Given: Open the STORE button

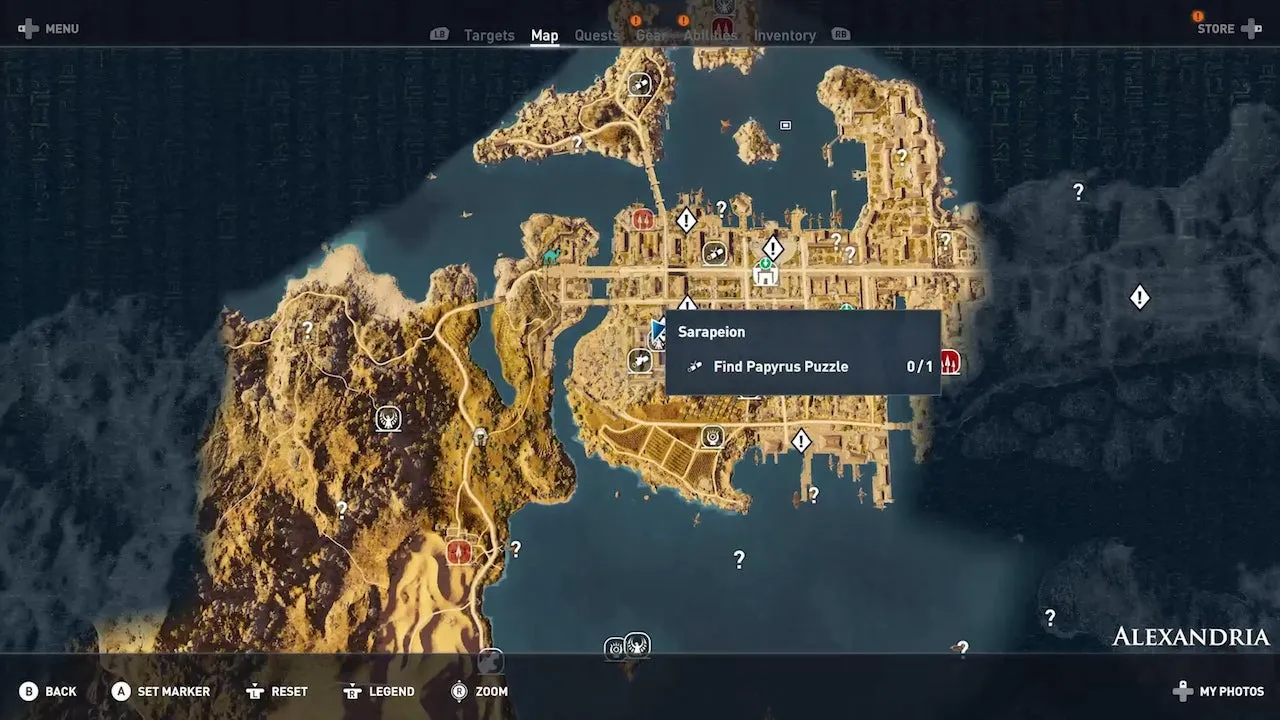Looking at the screenshot, I should tap(1229, 28).
